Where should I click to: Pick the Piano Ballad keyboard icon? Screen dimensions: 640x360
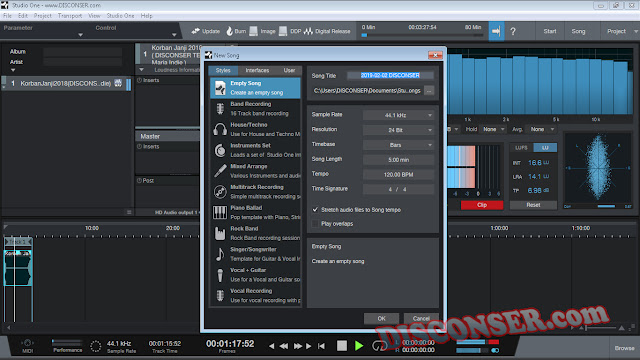click(220, 212)
